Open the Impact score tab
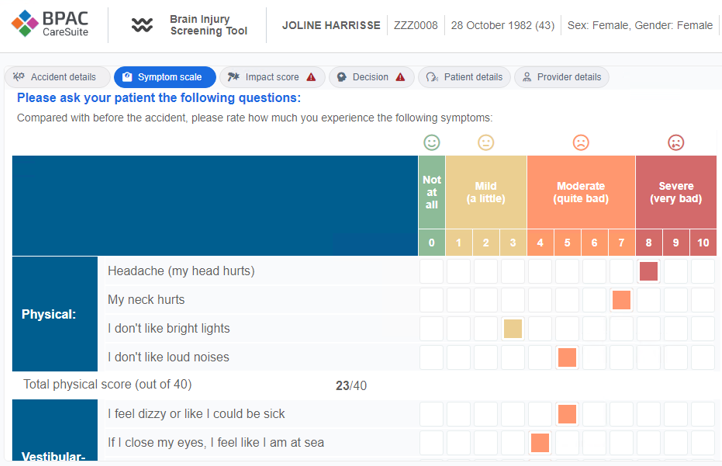 click(x=267, y=77)
